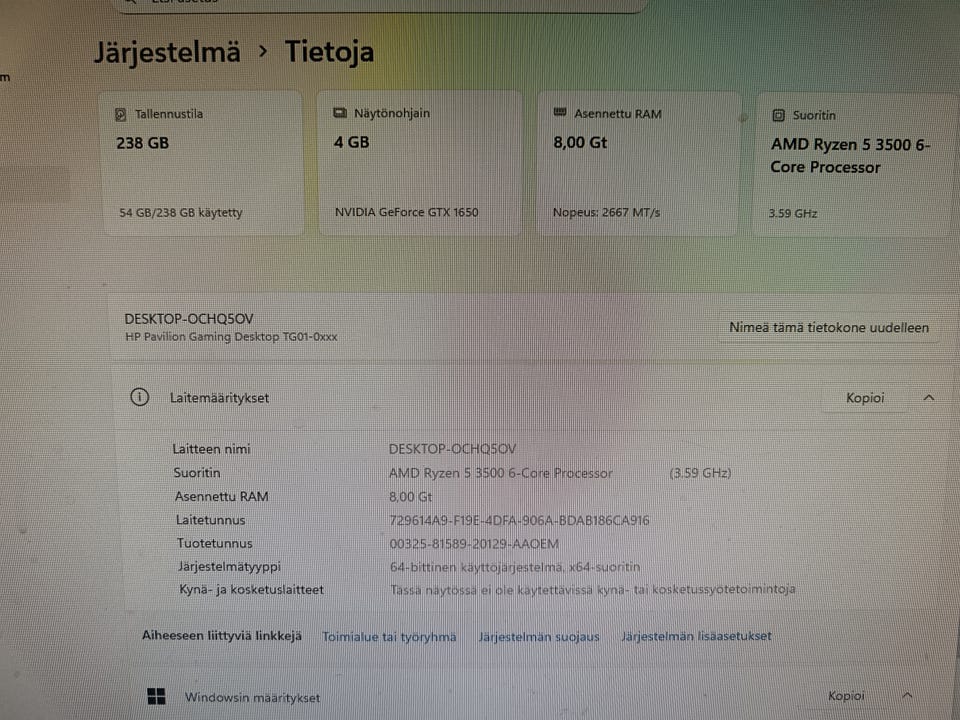
Task: Select the Kynä- ja kosketuslaitteet value text
Action: [593, 589]
